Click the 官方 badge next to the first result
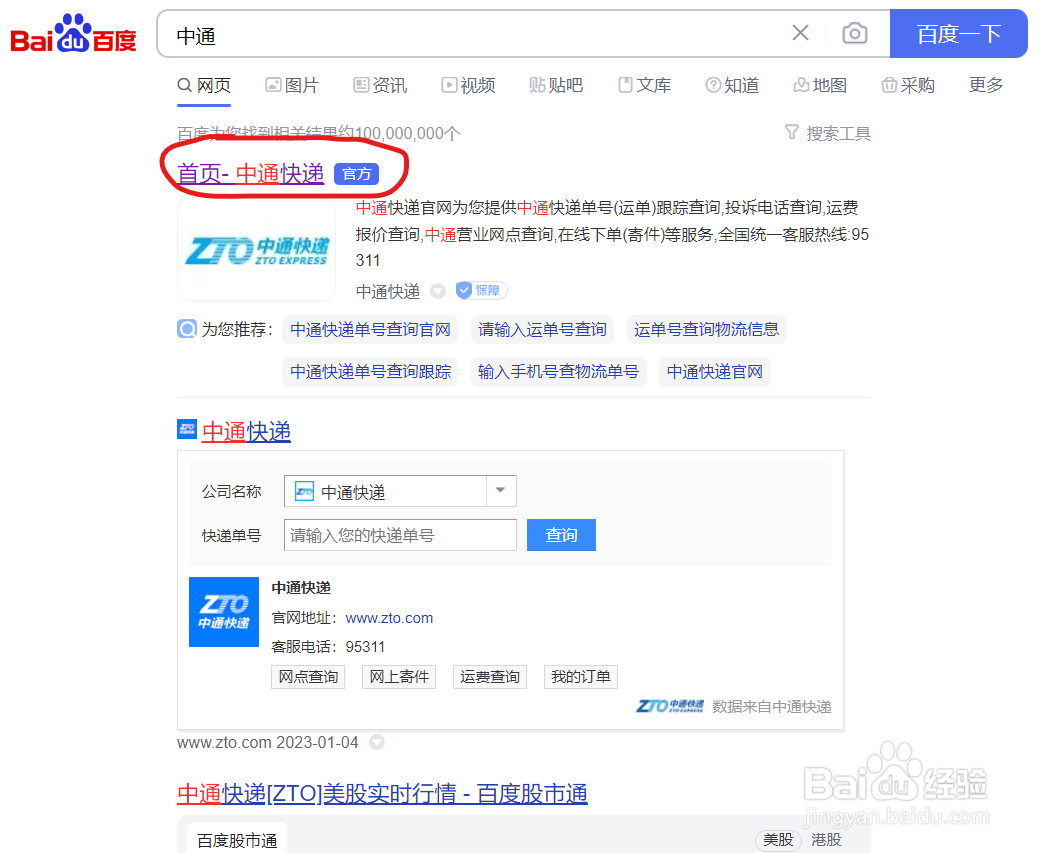The height and width of the screenshot is (853, 1047). [357, 174]
